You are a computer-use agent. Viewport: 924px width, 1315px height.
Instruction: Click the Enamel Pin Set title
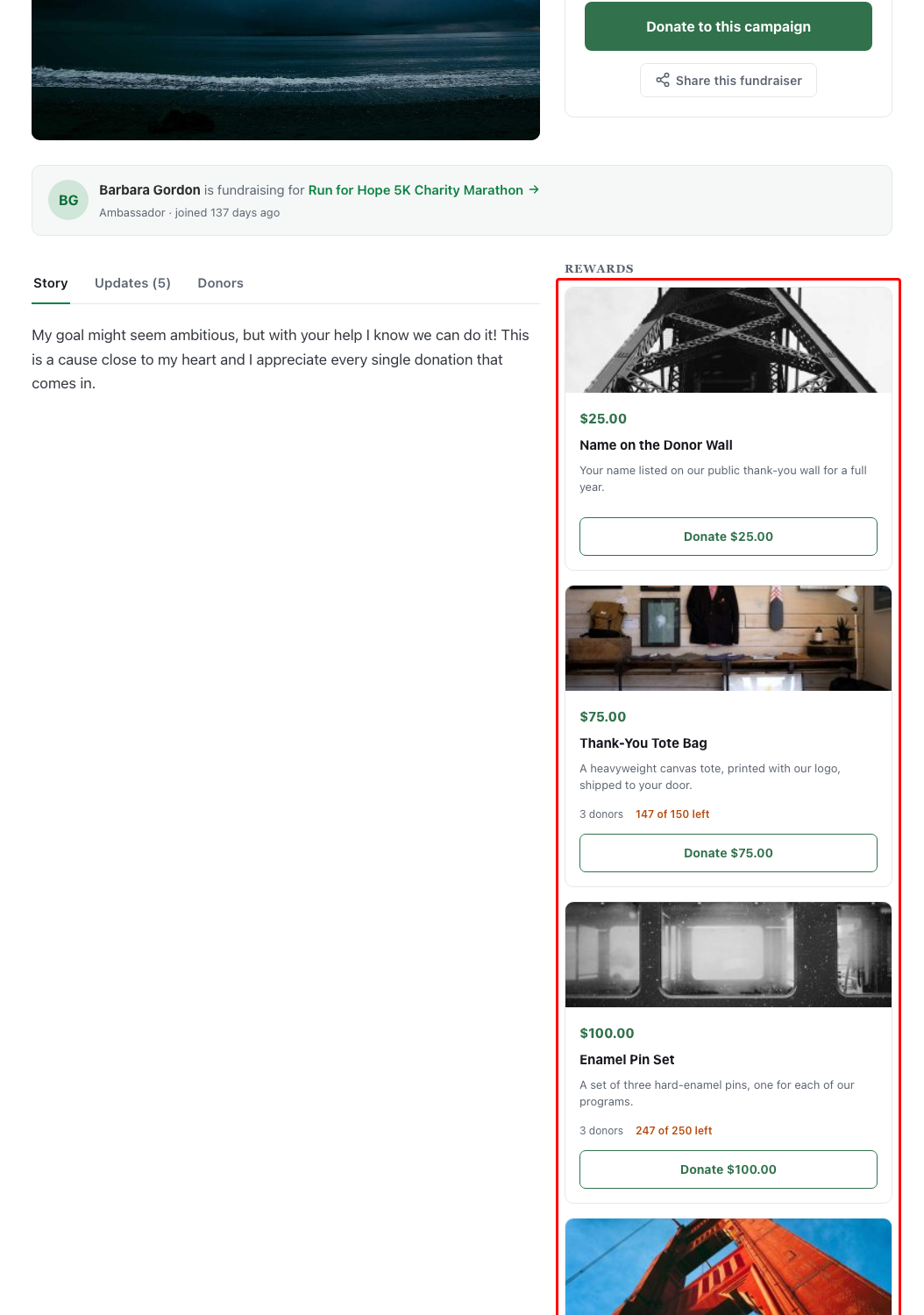[627, 1060]
